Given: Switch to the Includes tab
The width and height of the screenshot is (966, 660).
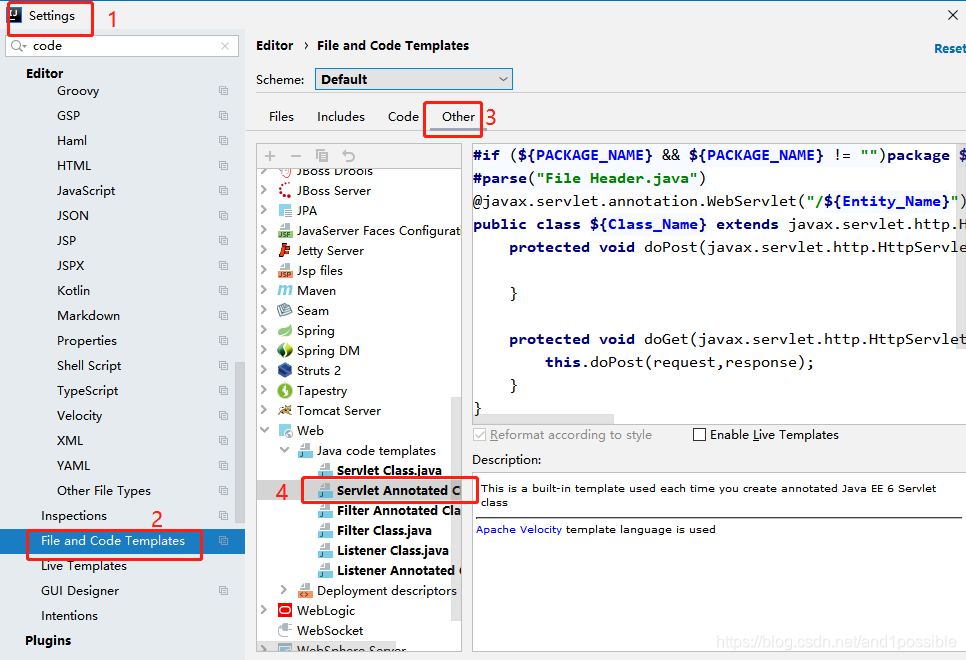Looking at the screenshot, I should (x=341, y=116).
